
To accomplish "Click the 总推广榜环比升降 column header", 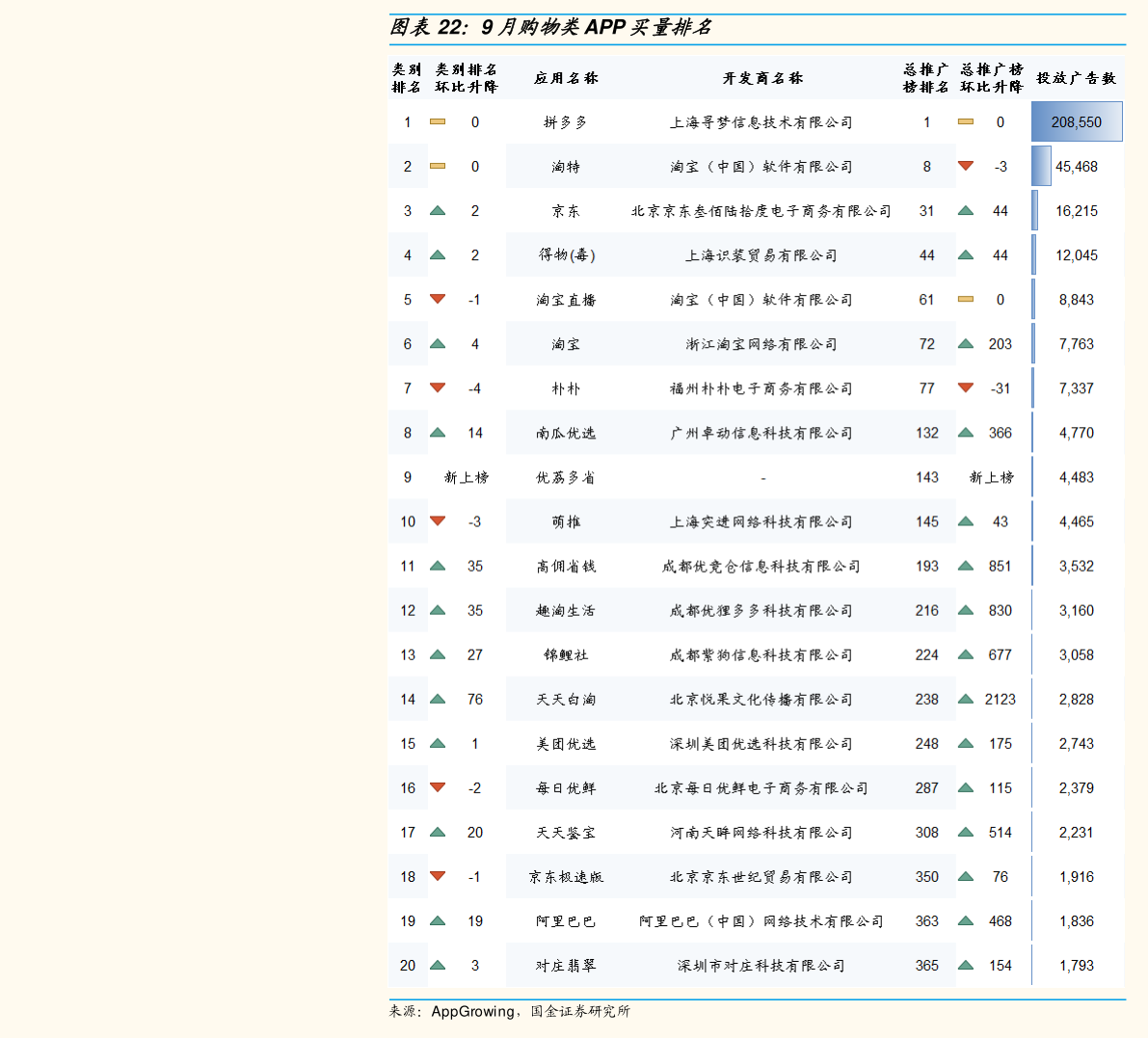I will (x=991, y=78).
